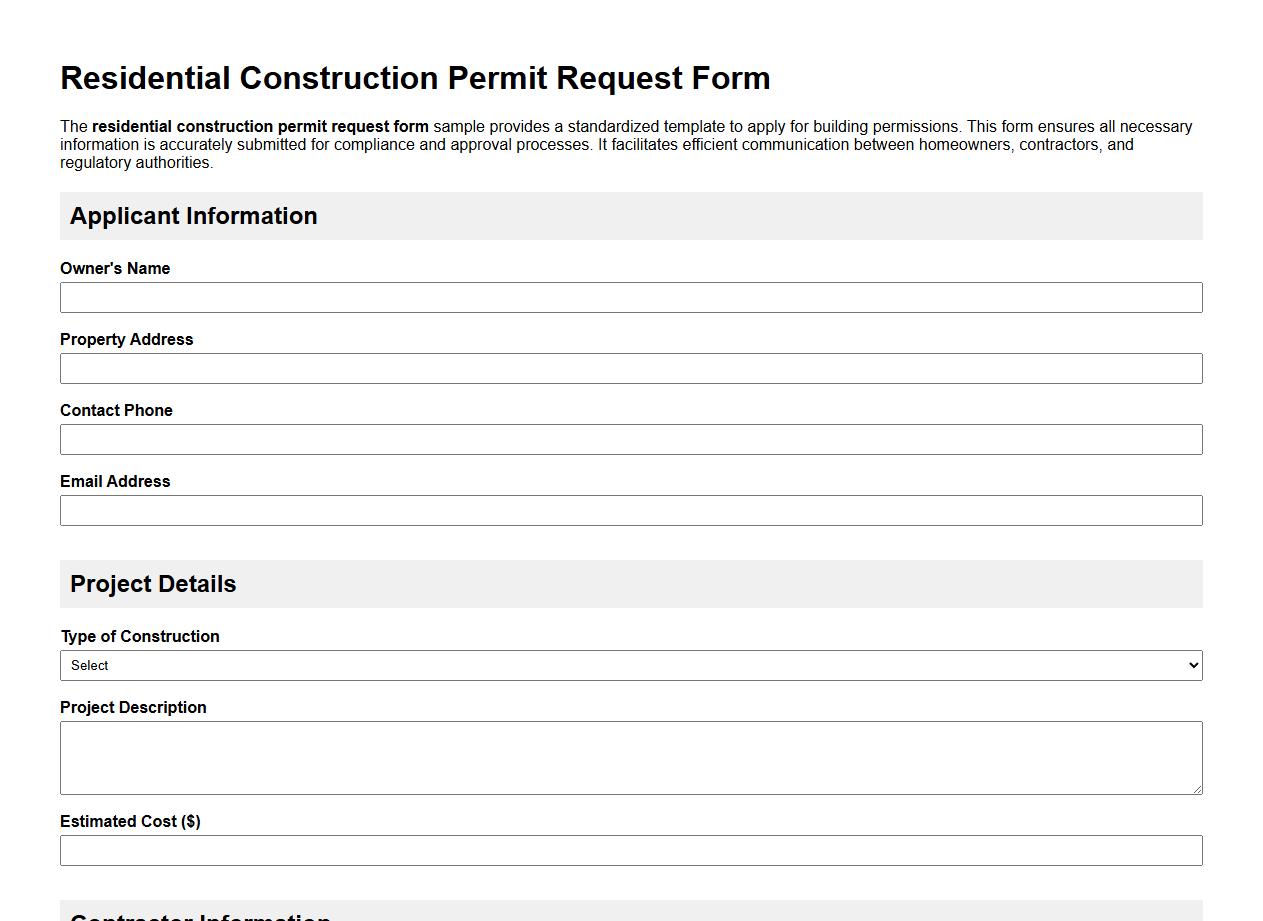
Task: Click the Contact Phone label
Action: 116,410
